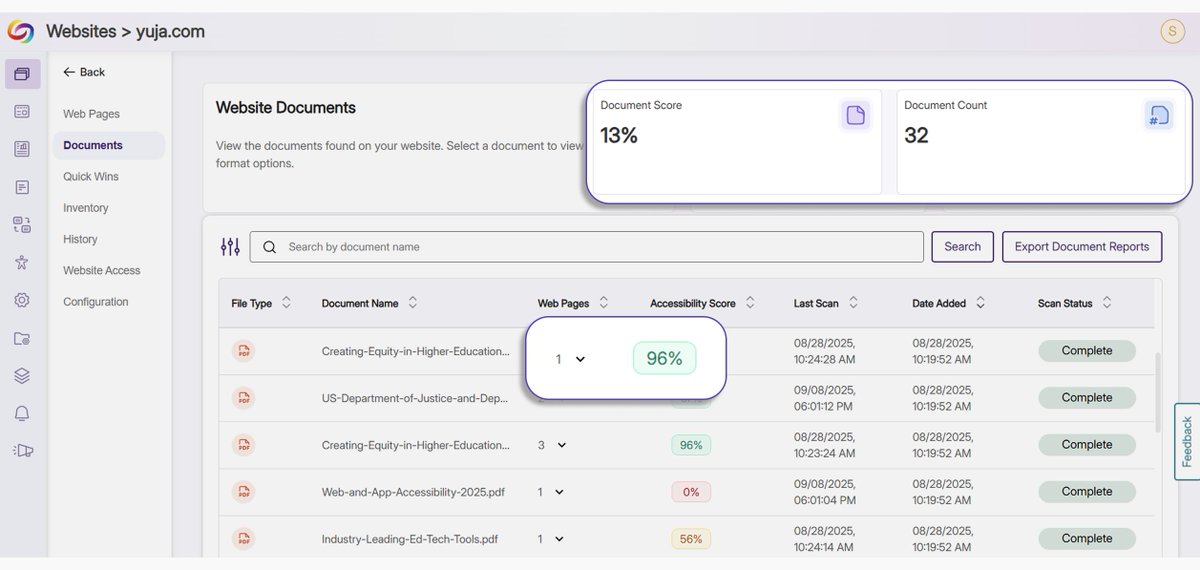Click the Websites > yuja.com breadcrumb title
This screenshot has width=1200, height=570.
tap(125, 32)
